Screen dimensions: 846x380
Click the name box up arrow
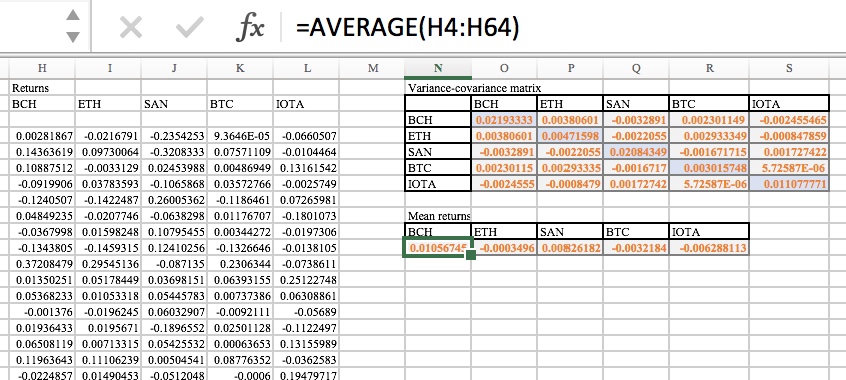73,15
